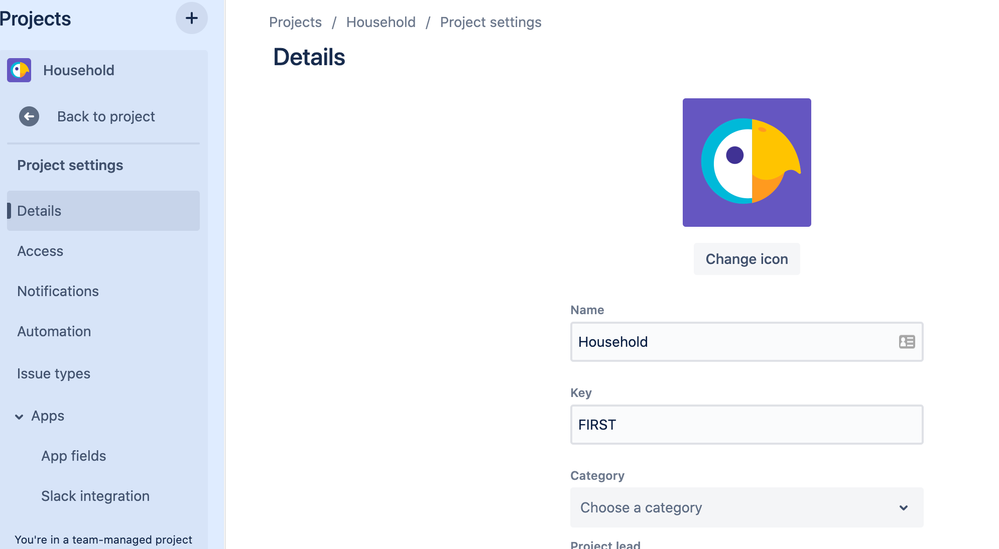Open Access settings
Screen dimensions: 999x549
click(40, 251)
